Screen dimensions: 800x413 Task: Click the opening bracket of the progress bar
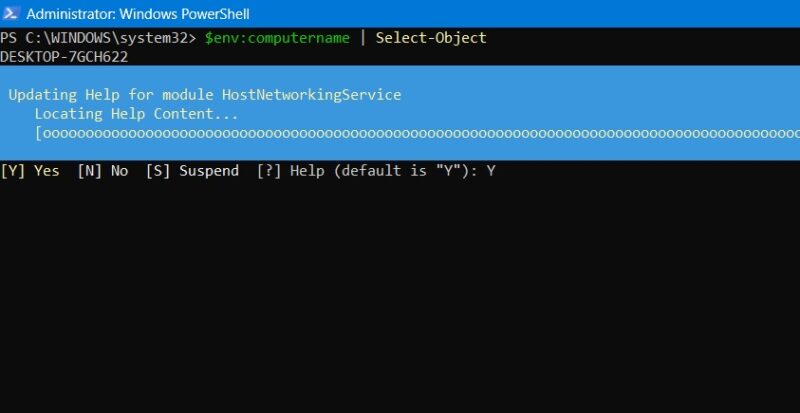point(38,133)
